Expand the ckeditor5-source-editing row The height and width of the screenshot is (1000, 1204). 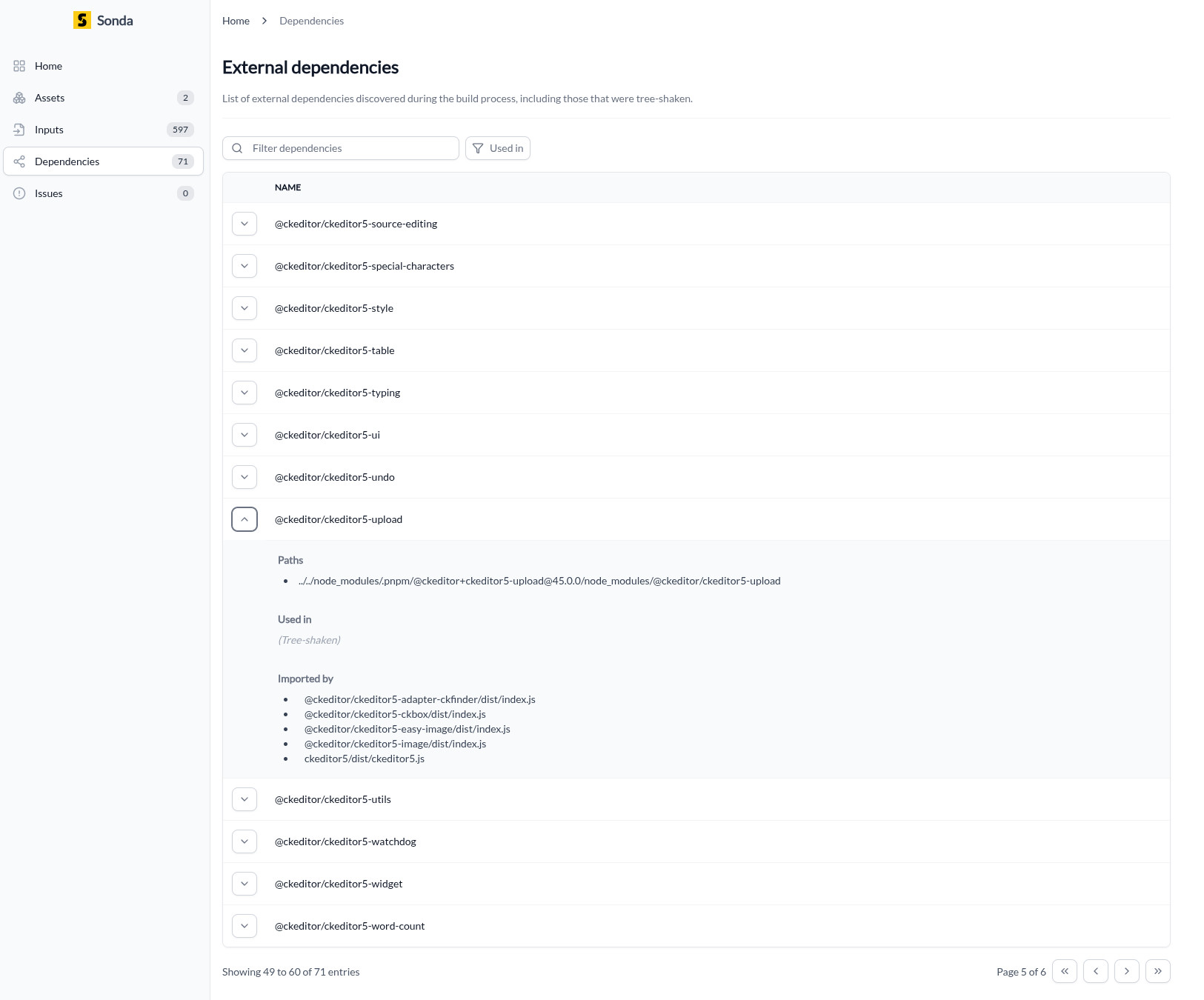[x=245, y=224]
